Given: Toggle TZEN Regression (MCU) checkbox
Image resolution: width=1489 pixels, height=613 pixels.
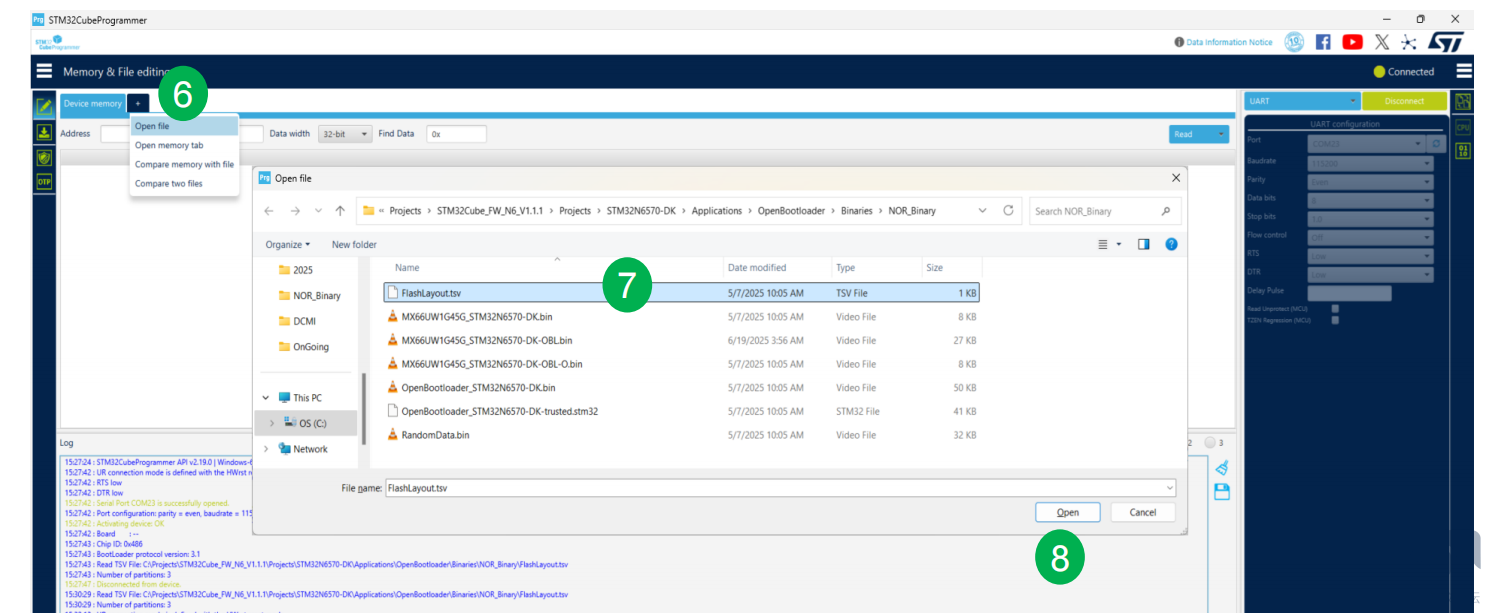Looking at the screenshot, I should [1335, 320].
